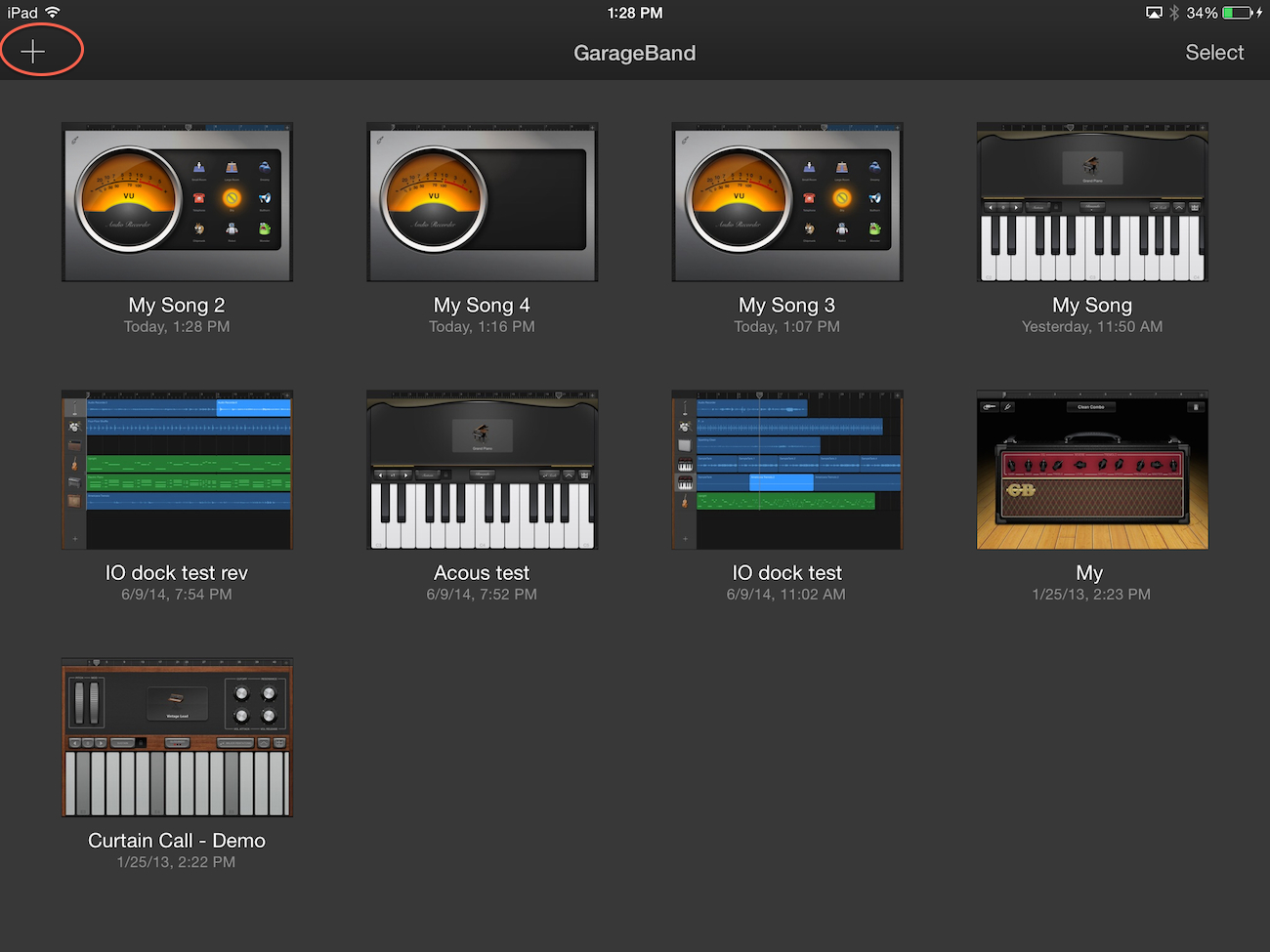The height and width of the screenshot is (952, 1270).
Task: Click the GarageBand title in the navigation bar
Action: pyautogui.click(x=635, y=53)
